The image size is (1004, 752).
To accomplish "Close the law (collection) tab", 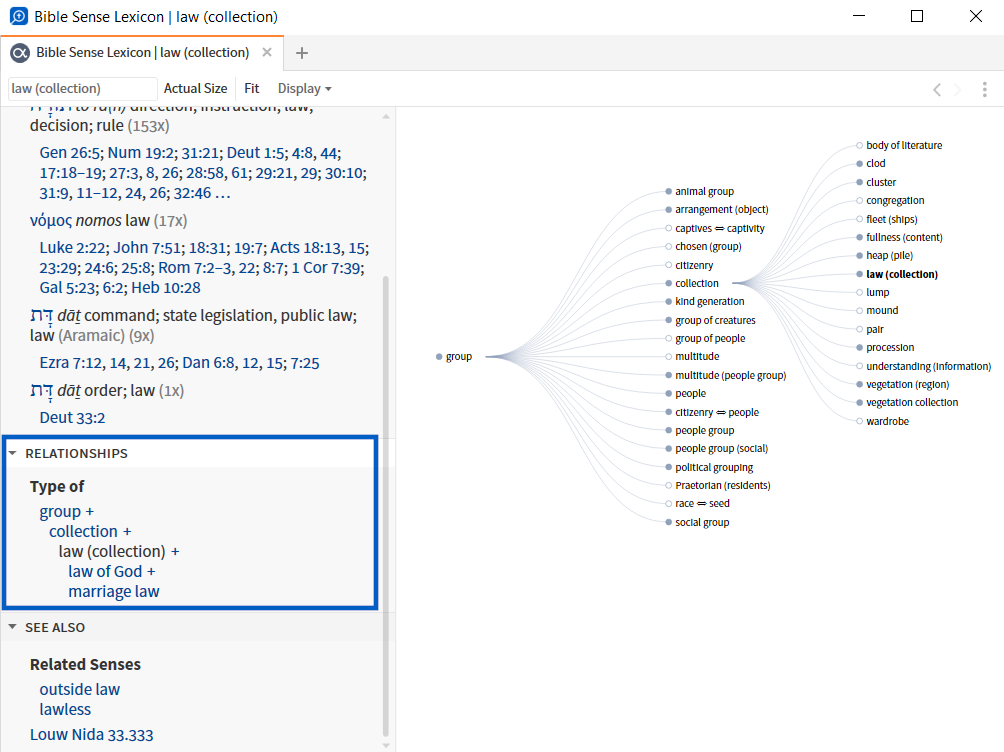I will point(265,52).
